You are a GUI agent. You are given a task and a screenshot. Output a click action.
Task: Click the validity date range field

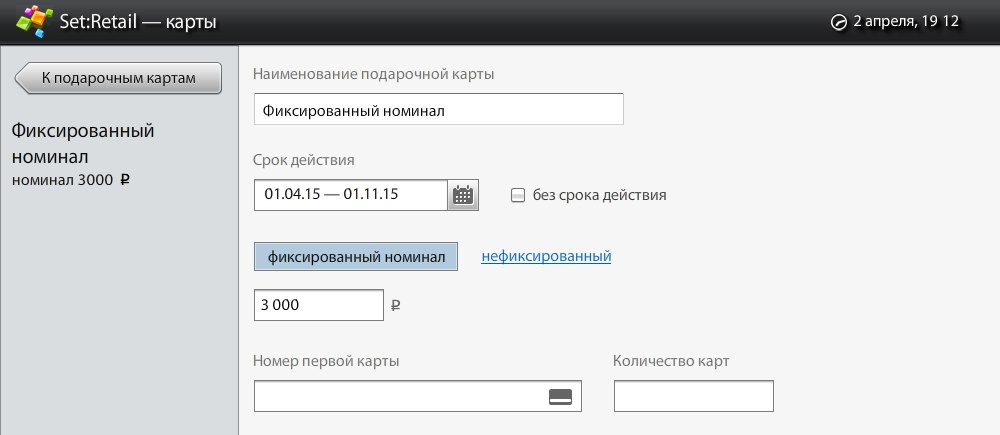[351, 195]
